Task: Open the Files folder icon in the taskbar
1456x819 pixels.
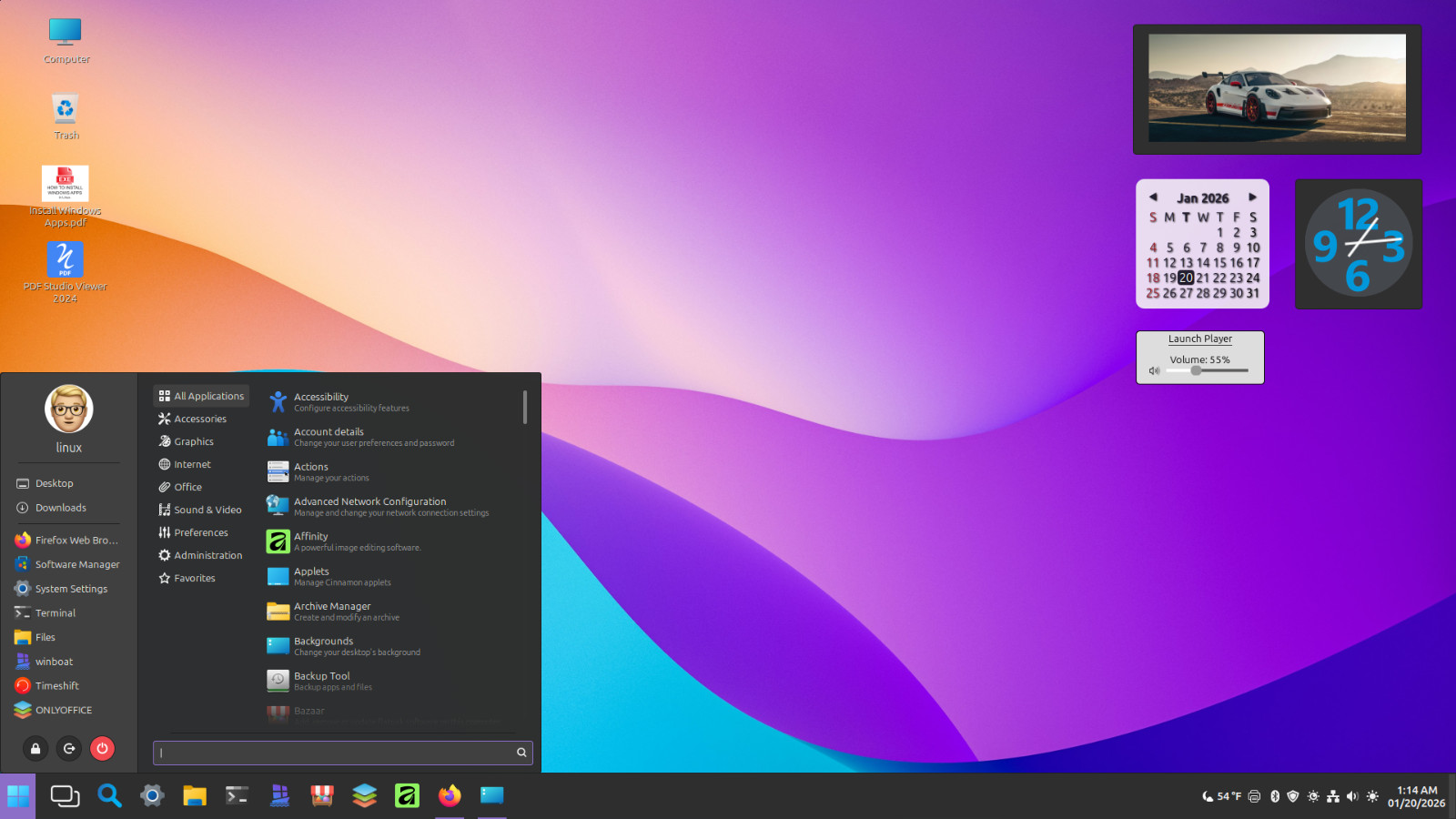Action: coord(195,796)
